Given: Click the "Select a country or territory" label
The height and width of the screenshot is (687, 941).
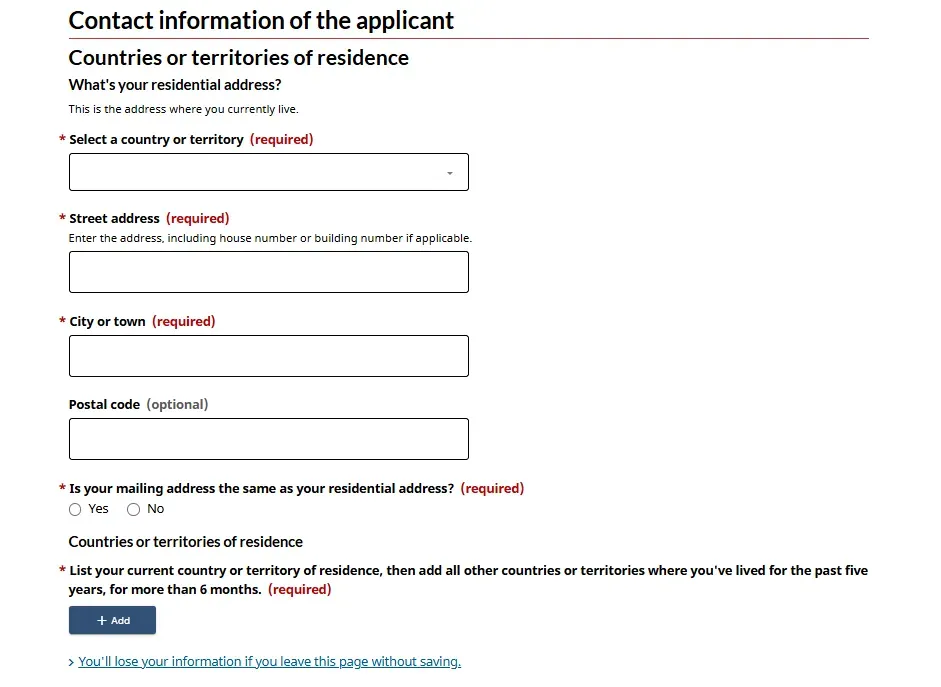Looking at the screenshot, I should pos(156,140).
